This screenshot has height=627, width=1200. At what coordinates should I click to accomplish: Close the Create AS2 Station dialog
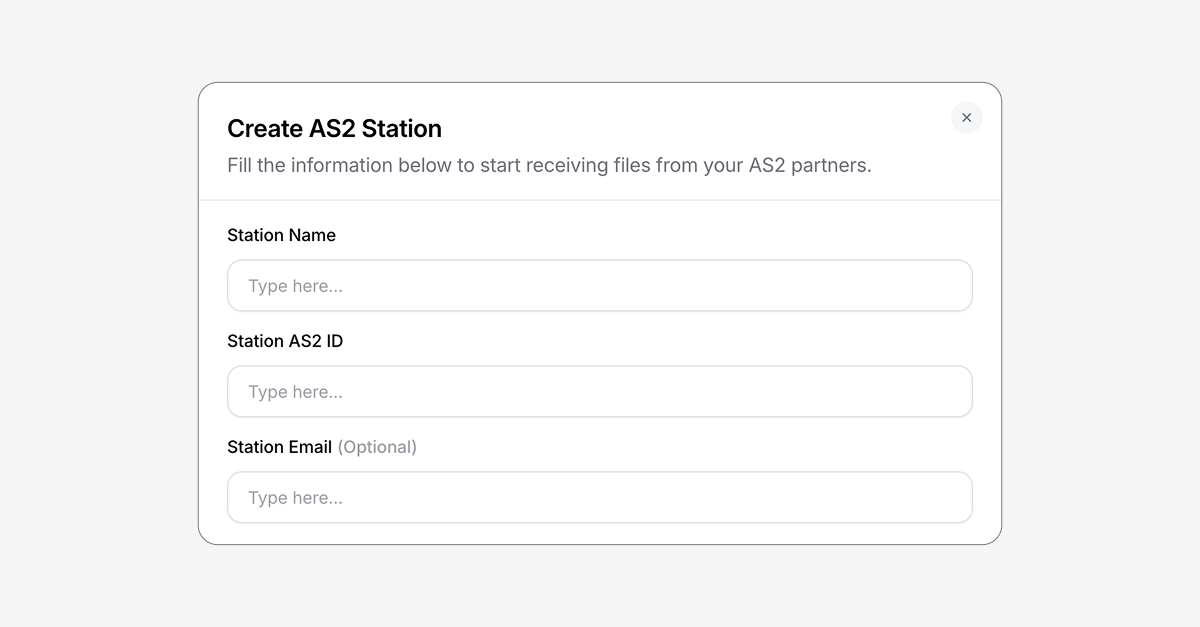[x=966, y=118]
